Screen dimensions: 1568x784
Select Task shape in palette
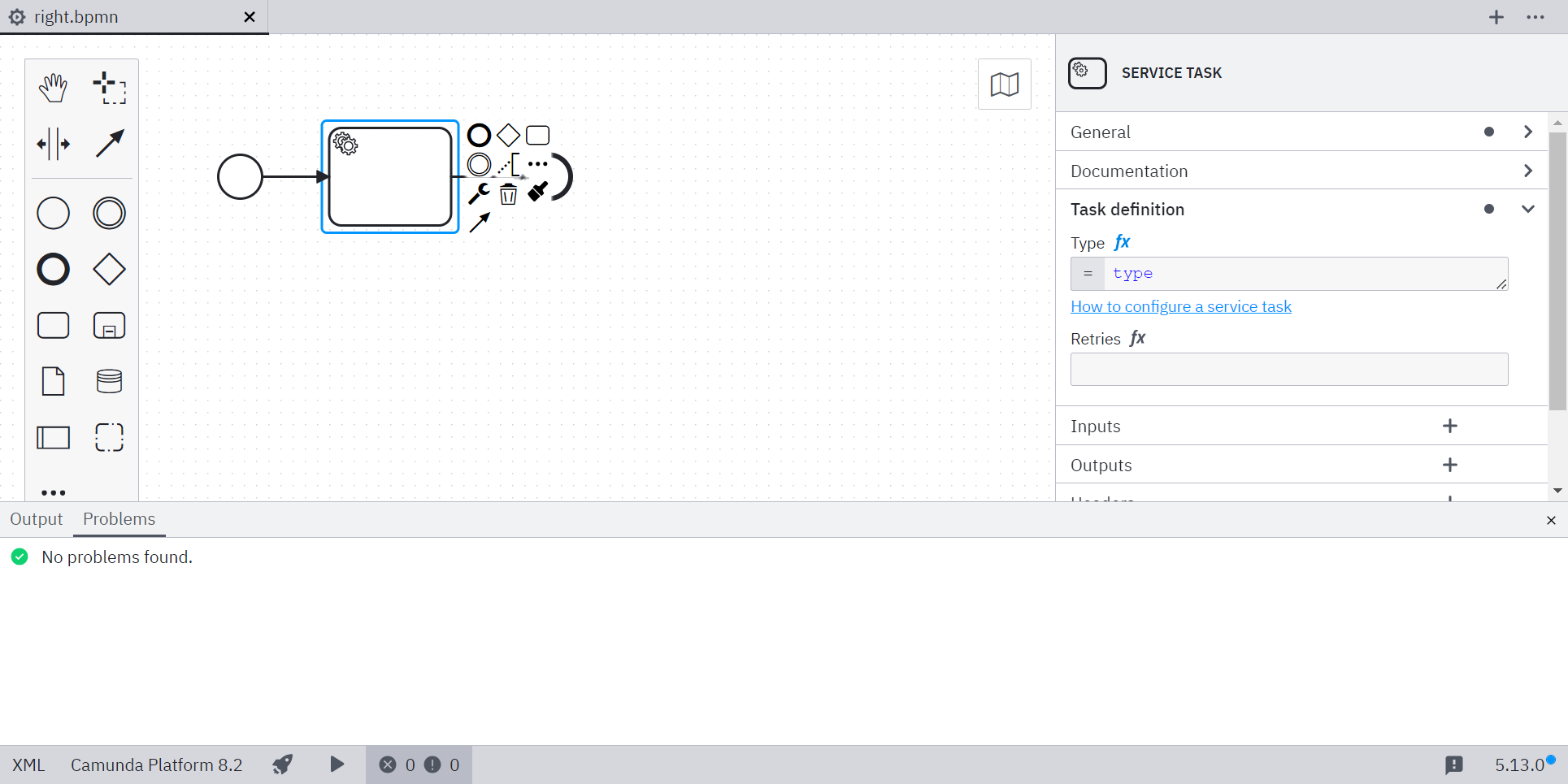[x=54, y=326]
